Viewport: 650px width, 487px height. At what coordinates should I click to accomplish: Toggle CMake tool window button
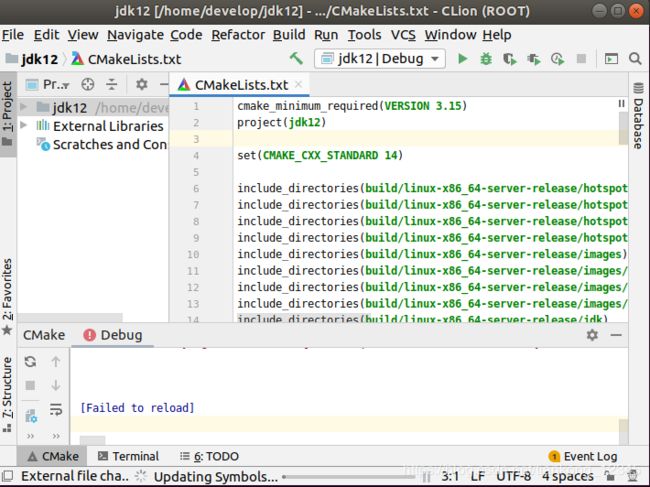52,456
